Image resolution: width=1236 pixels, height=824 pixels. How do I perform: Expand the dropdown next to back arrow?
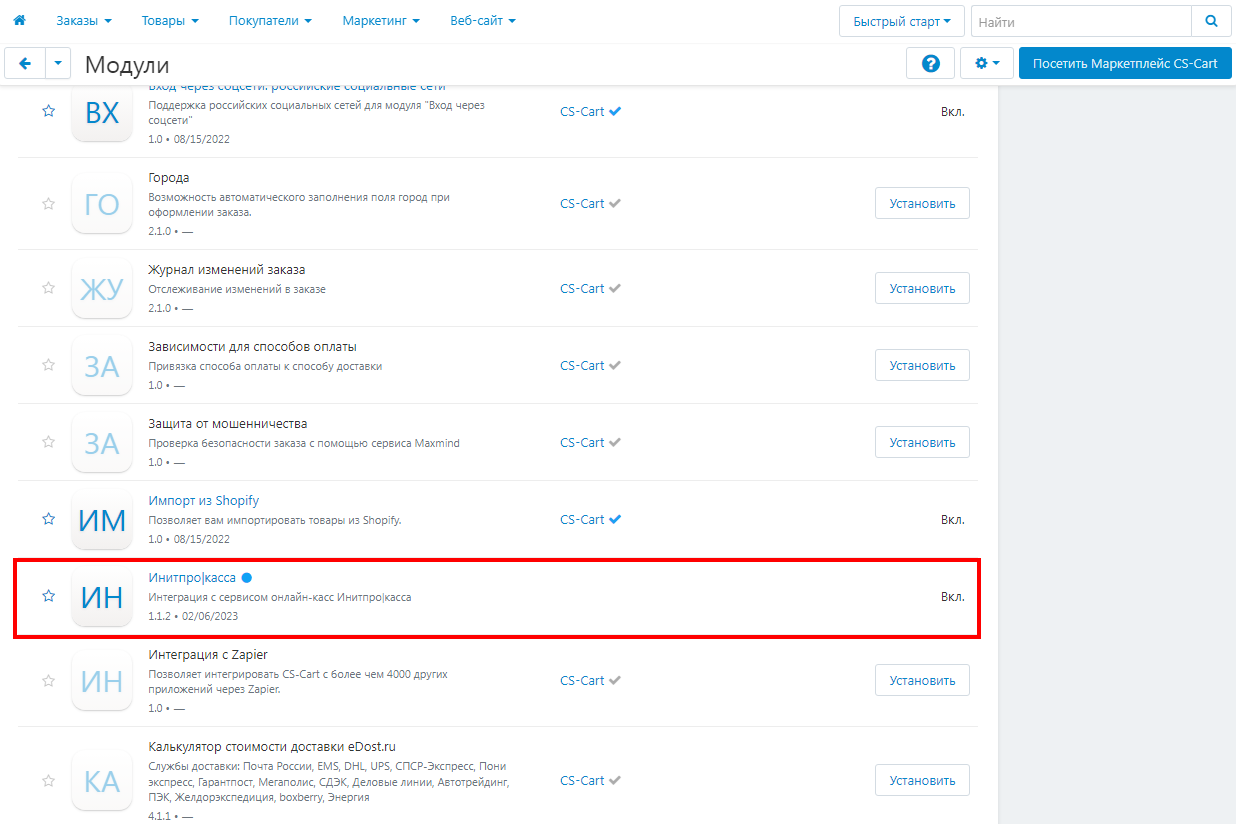tap(58, 63)
